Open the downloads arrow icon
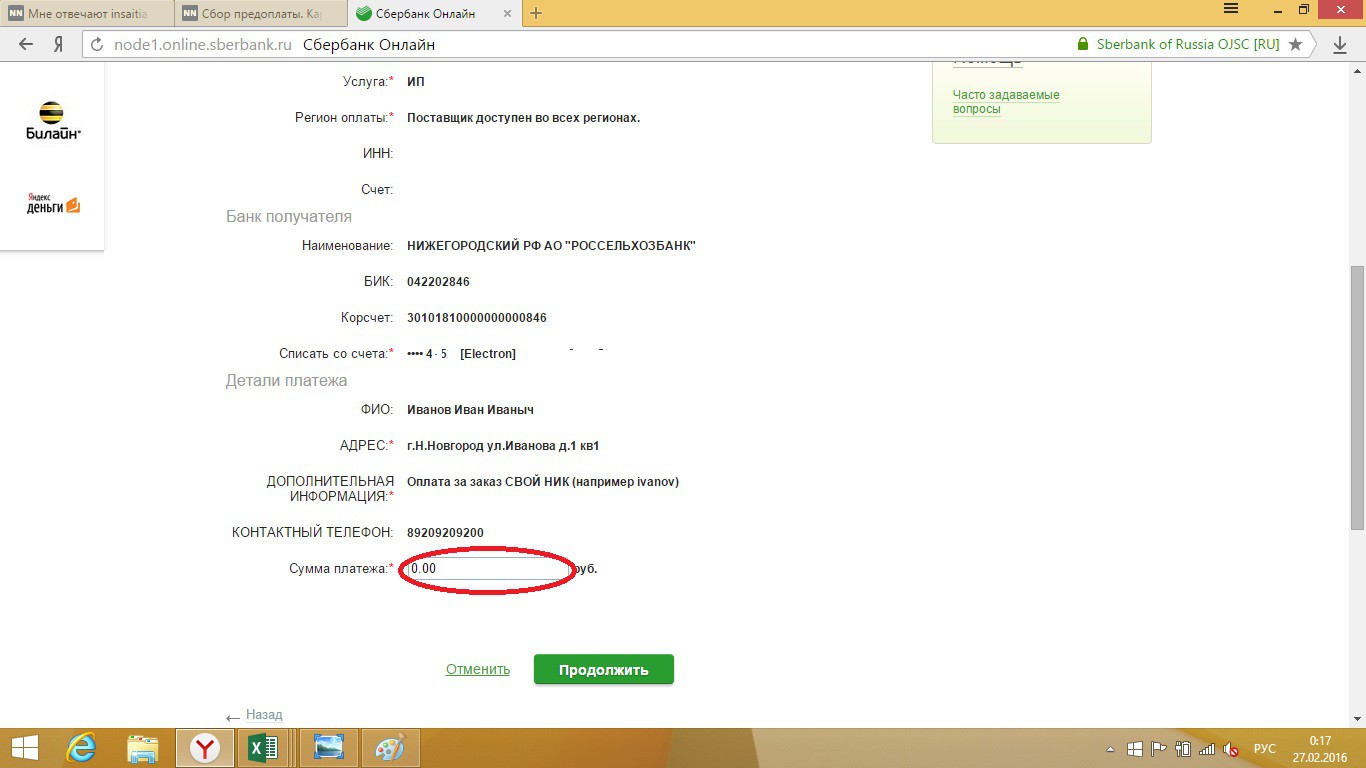This screenshot has width=1366, height=768. click(1340, 44)
